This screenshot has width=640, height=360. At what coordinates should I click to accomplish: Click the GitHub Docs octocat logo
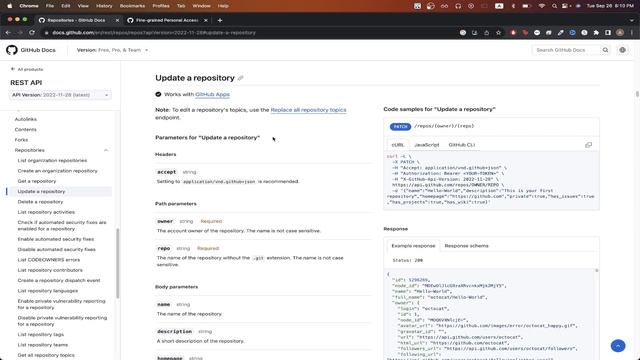point(12,50)
